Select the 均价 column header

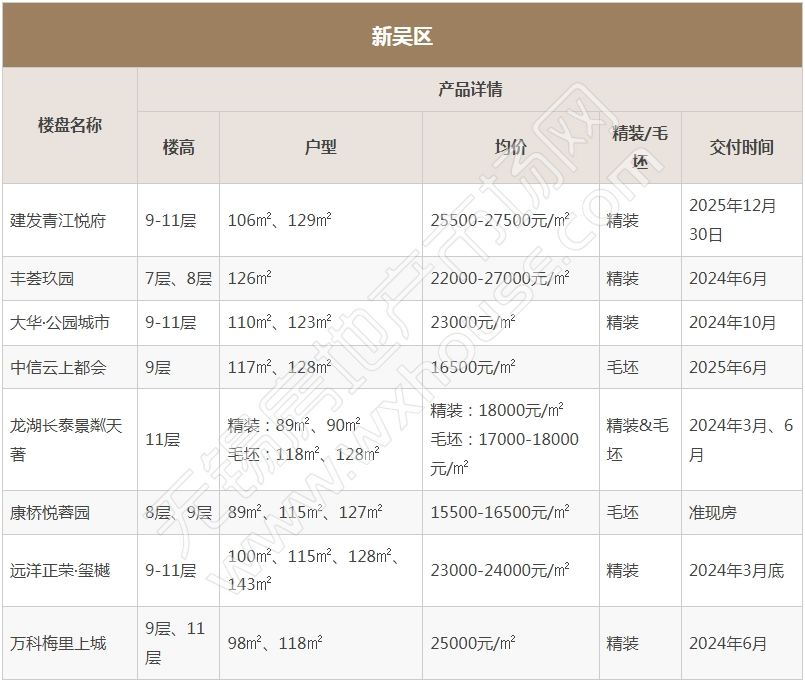(x=510, y=147)
